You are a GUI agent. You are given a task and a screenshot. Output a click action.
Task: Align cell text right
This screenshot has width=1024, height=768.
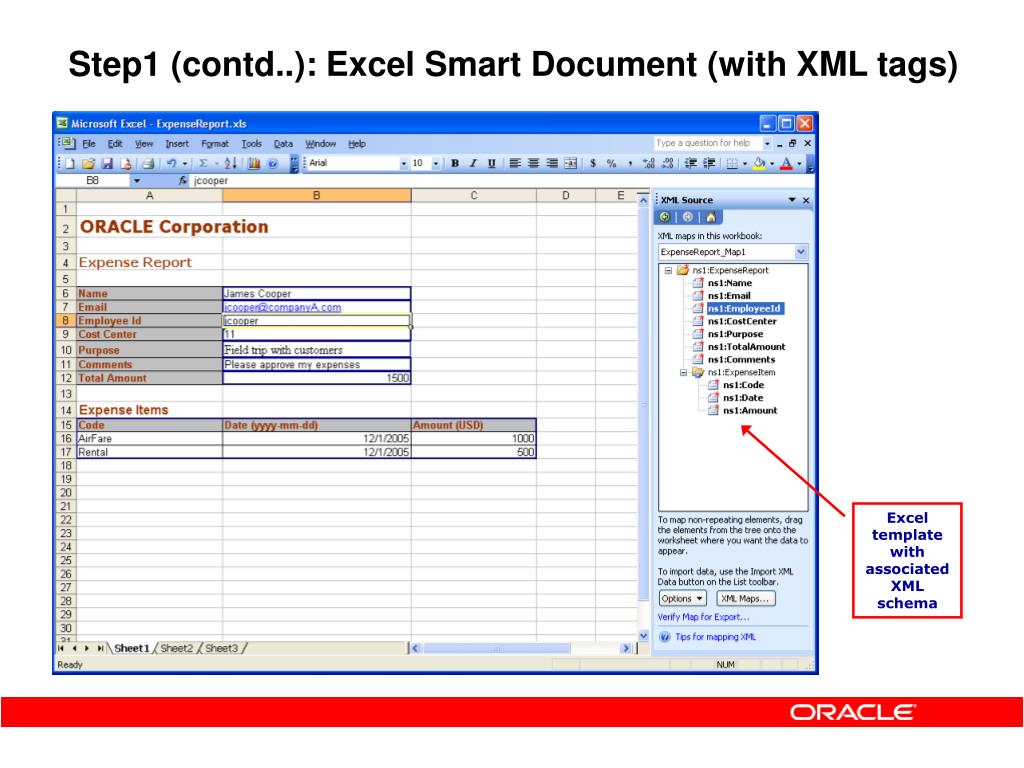coord(552,163)
